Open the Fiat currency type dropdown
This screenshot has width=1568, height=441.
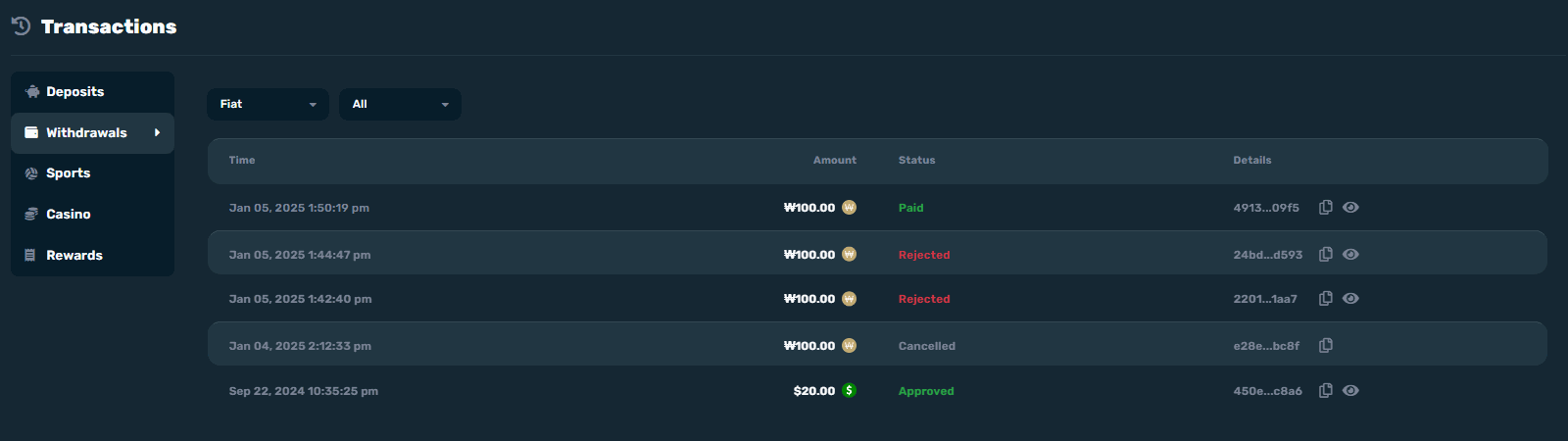[x=268, y=104]
